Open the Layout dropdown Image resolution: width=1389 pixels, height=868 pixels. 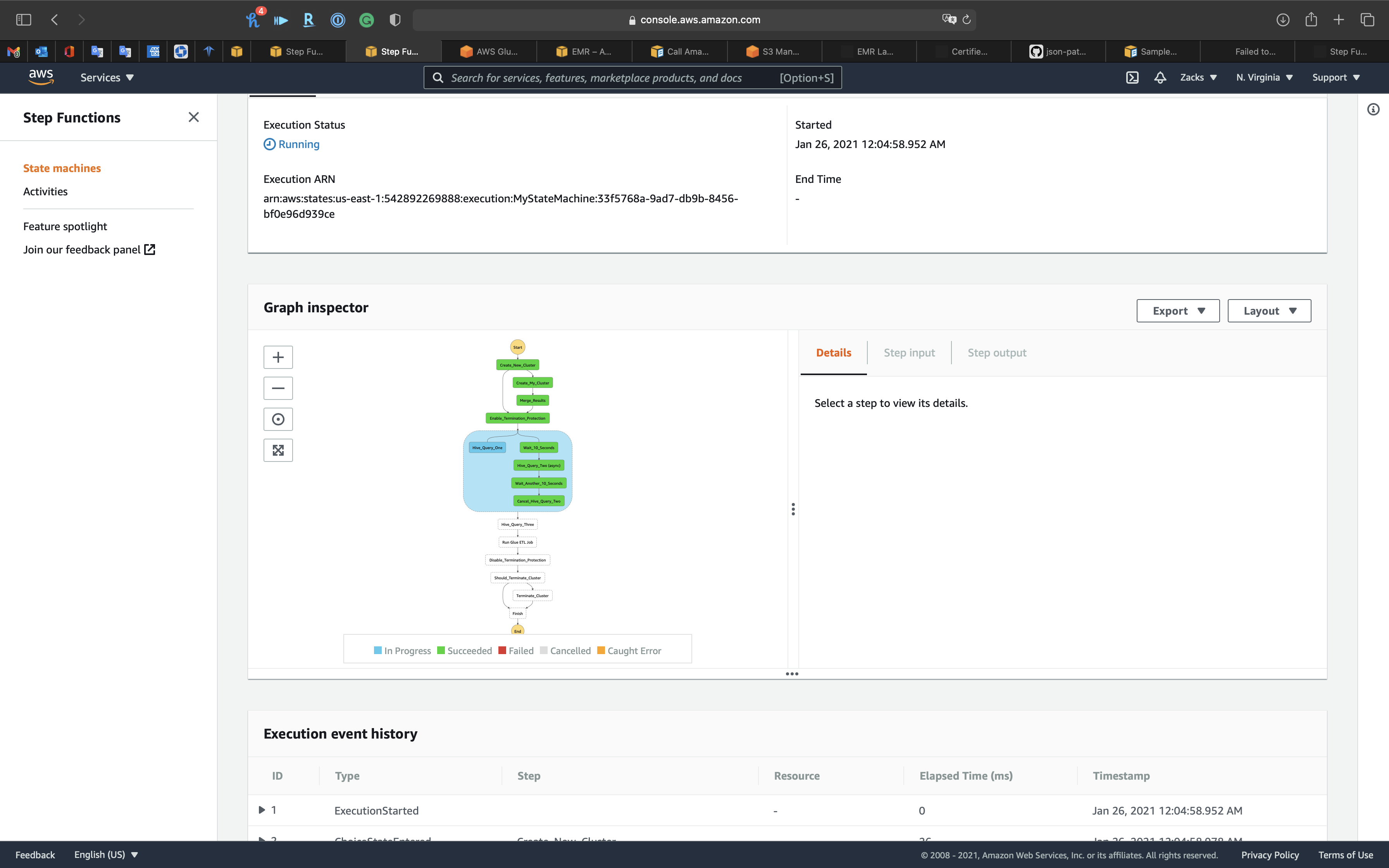[x=1269, y=310]
